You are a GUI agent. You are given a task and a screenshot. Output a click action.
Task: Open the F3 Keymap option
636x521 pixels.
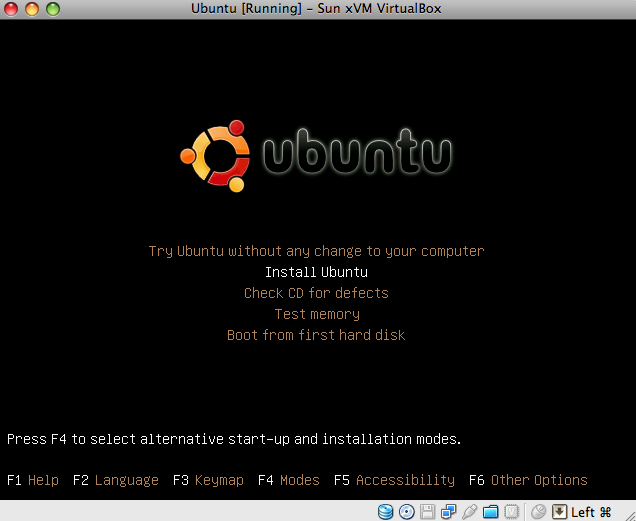click(x=208, y=480)
